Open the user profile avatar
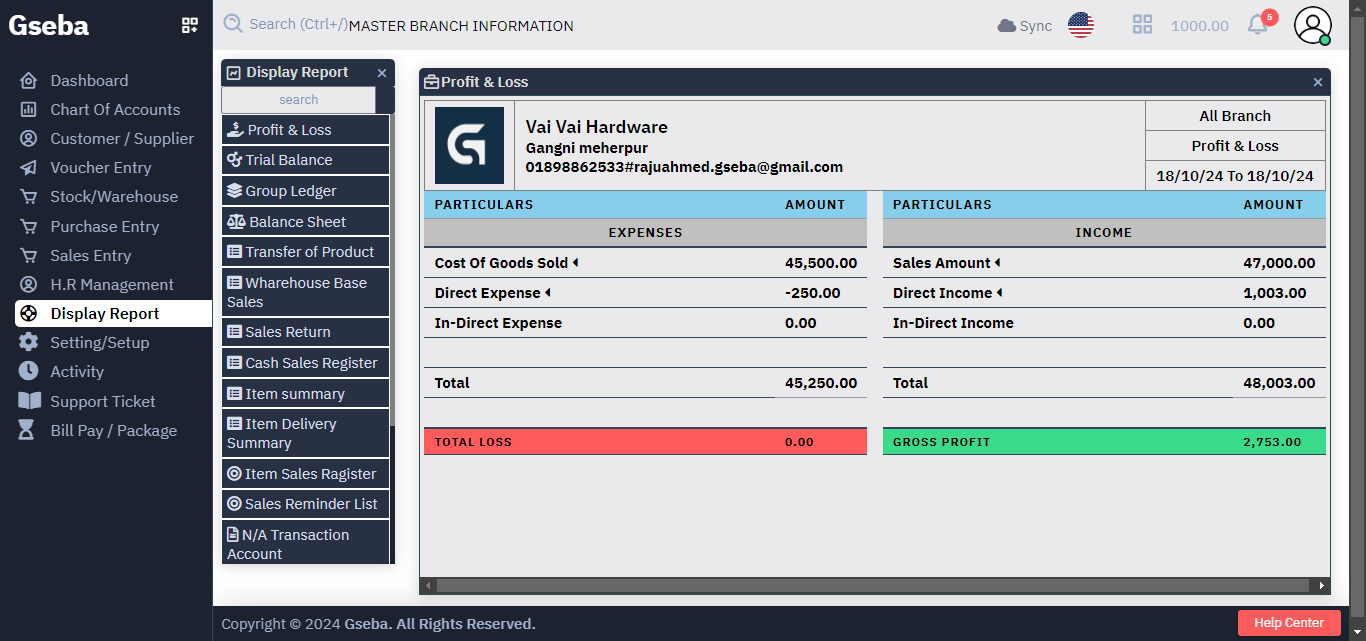The image size is (1366, 641). pos(1312,26)
